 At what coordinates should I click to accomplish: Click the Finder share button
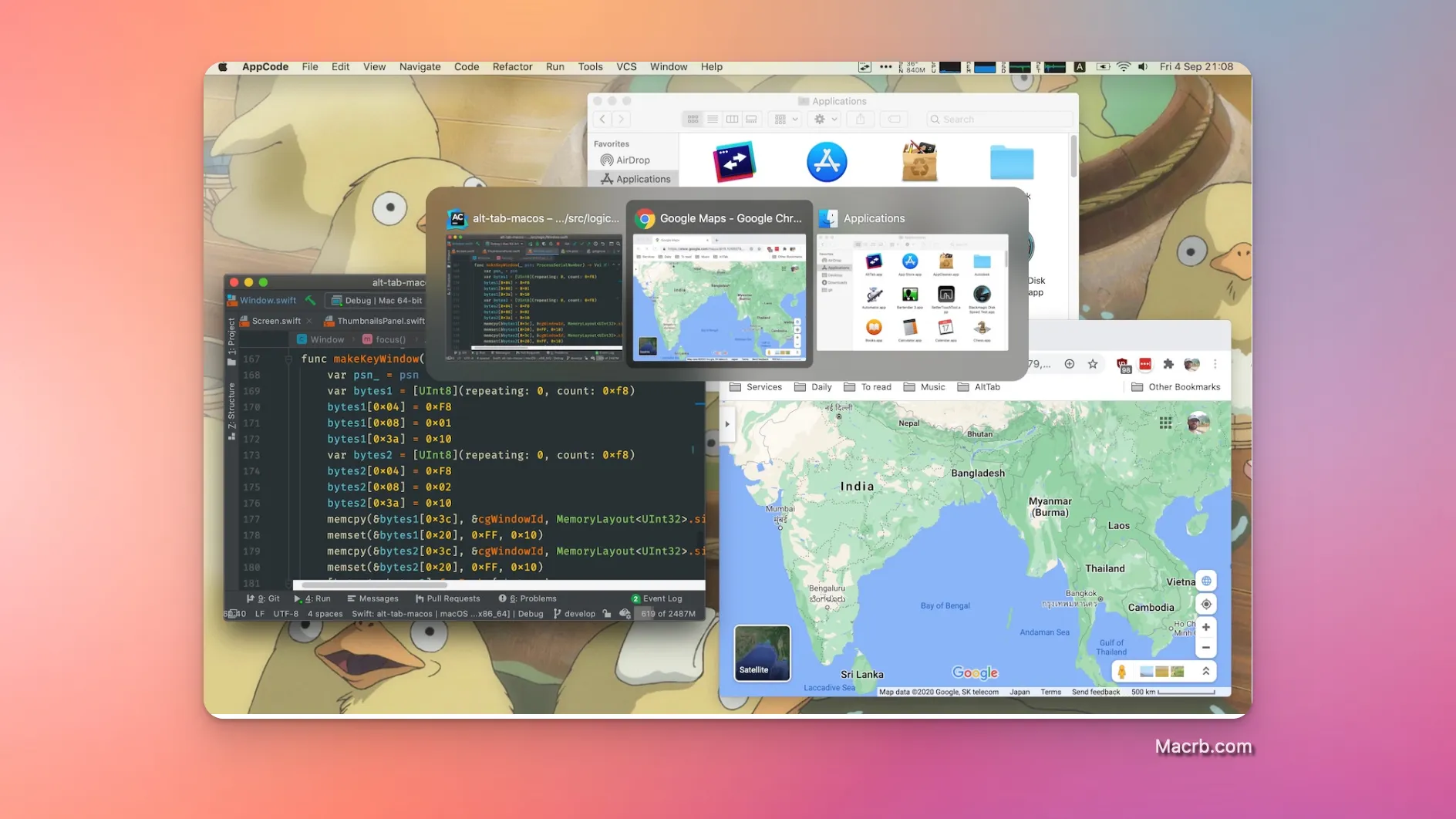pyautogui.click(x=860, y=120)
